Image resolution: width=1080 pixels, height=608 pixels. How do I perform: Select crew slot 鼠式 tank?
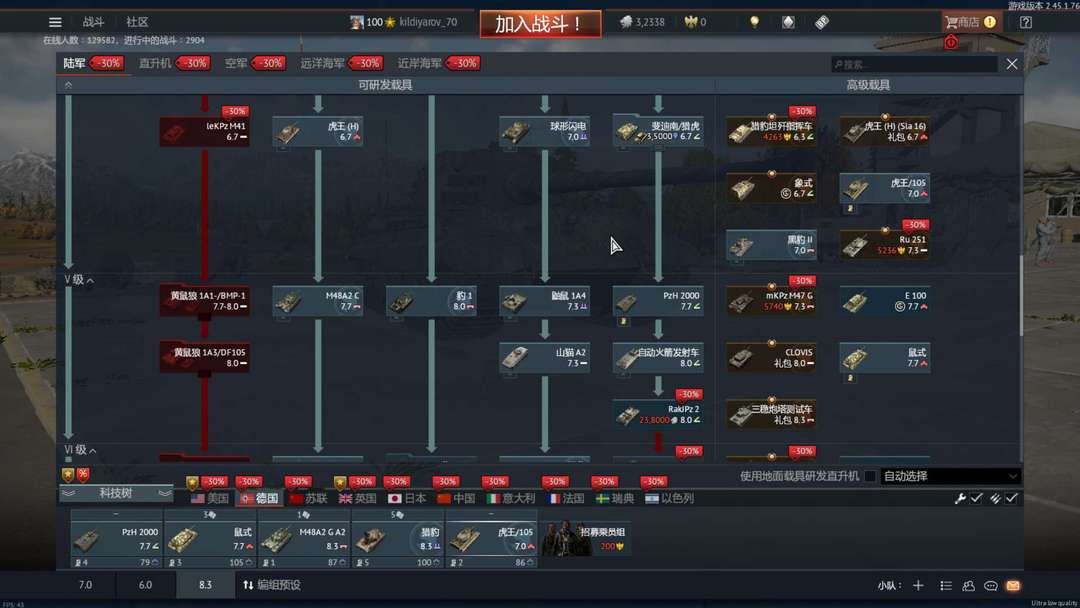(x=210, y=539)
